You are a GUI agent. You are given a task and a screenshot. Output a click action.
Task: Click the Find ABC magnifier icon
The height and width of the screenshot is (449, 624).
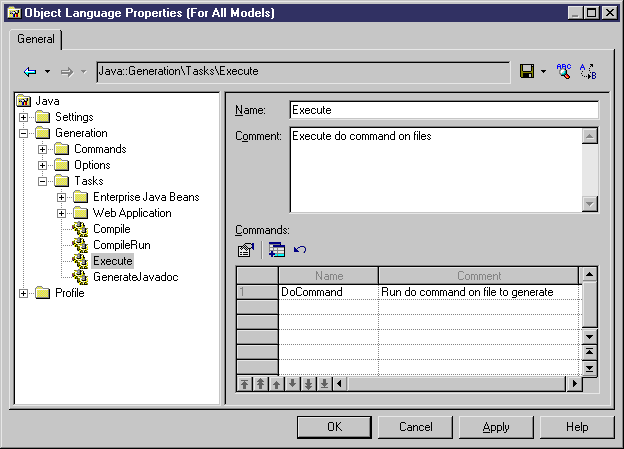(x=564, y=71)
